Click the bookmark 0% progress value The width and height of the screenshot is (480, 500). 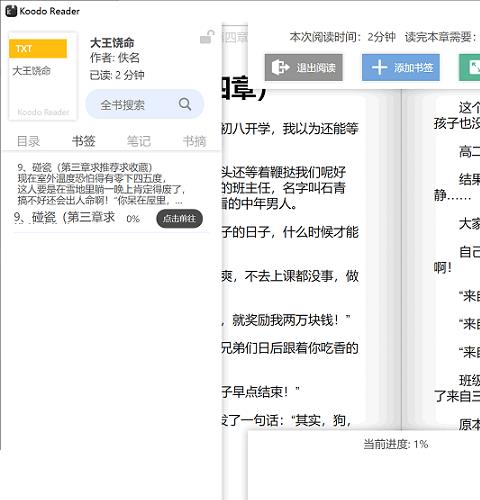tap(133, 219)
